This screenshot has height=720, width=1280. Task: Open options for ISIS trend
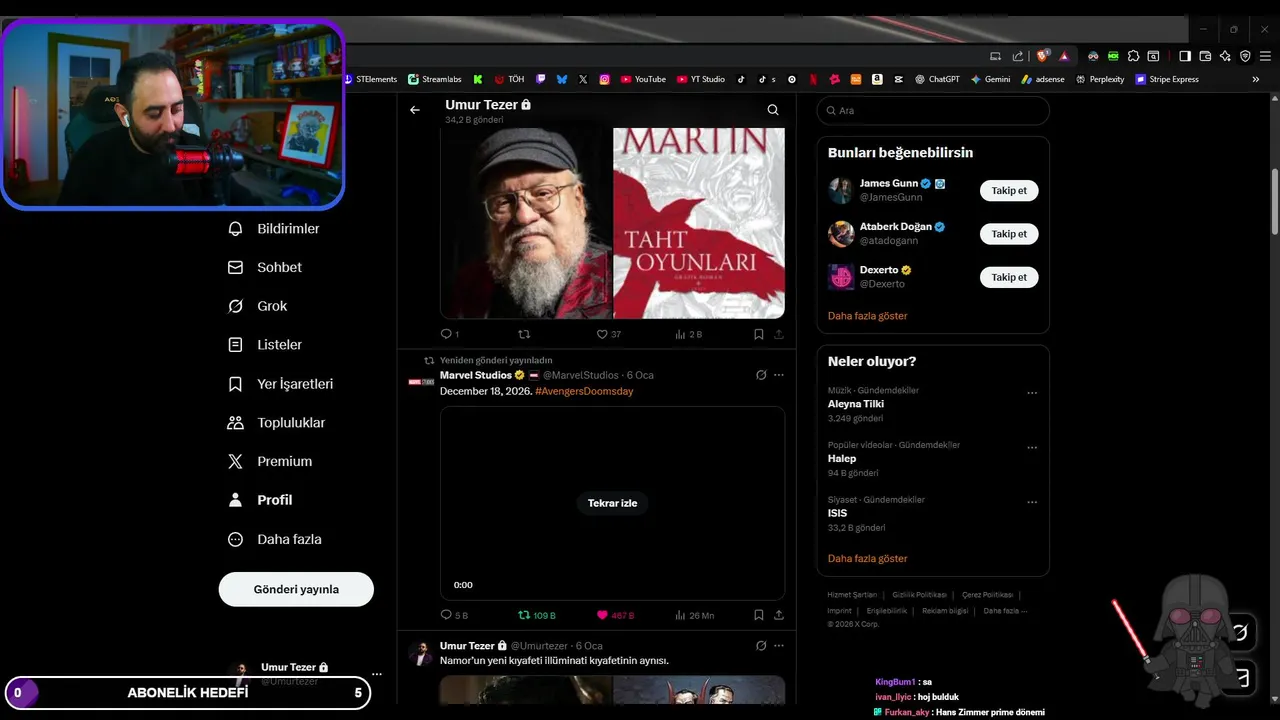click(1032, 502)
